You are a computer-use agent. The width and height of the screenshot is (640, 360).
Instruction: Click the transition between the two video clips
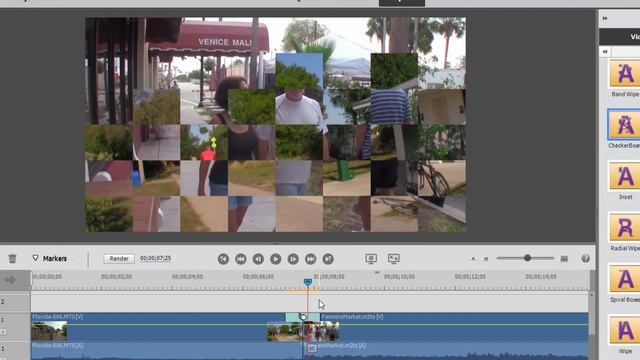pos(302,317)
